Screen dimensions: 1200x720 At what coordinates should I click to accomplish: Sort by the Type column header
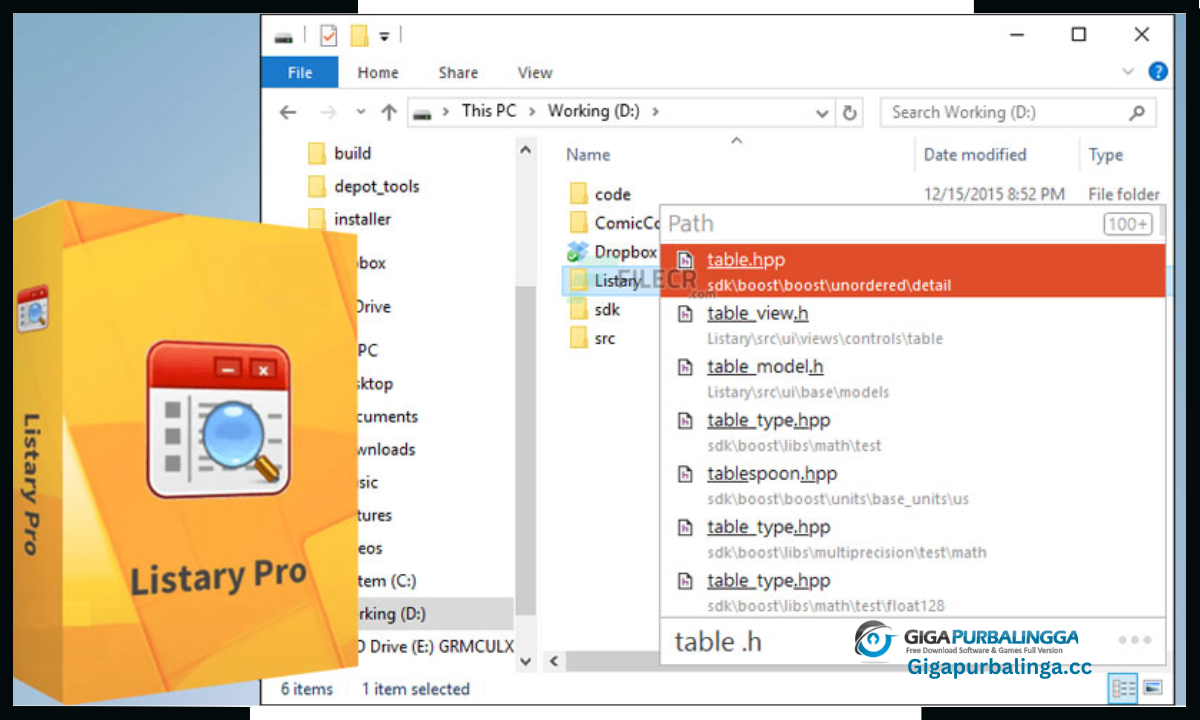(1106, 155)
